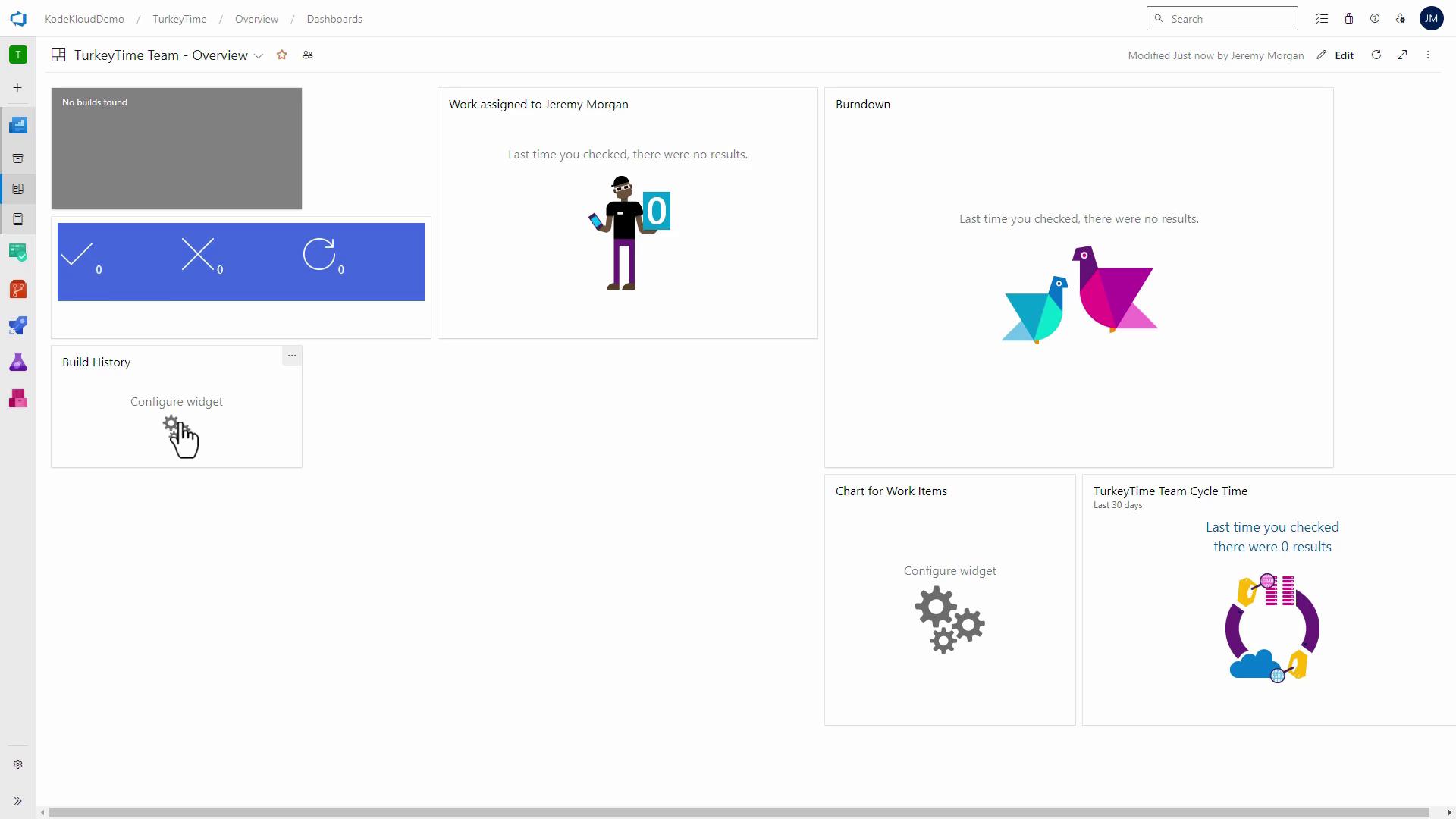
Task: Open Boards from the sidebar
Action: pyautogui.click(x=18, y=253)
